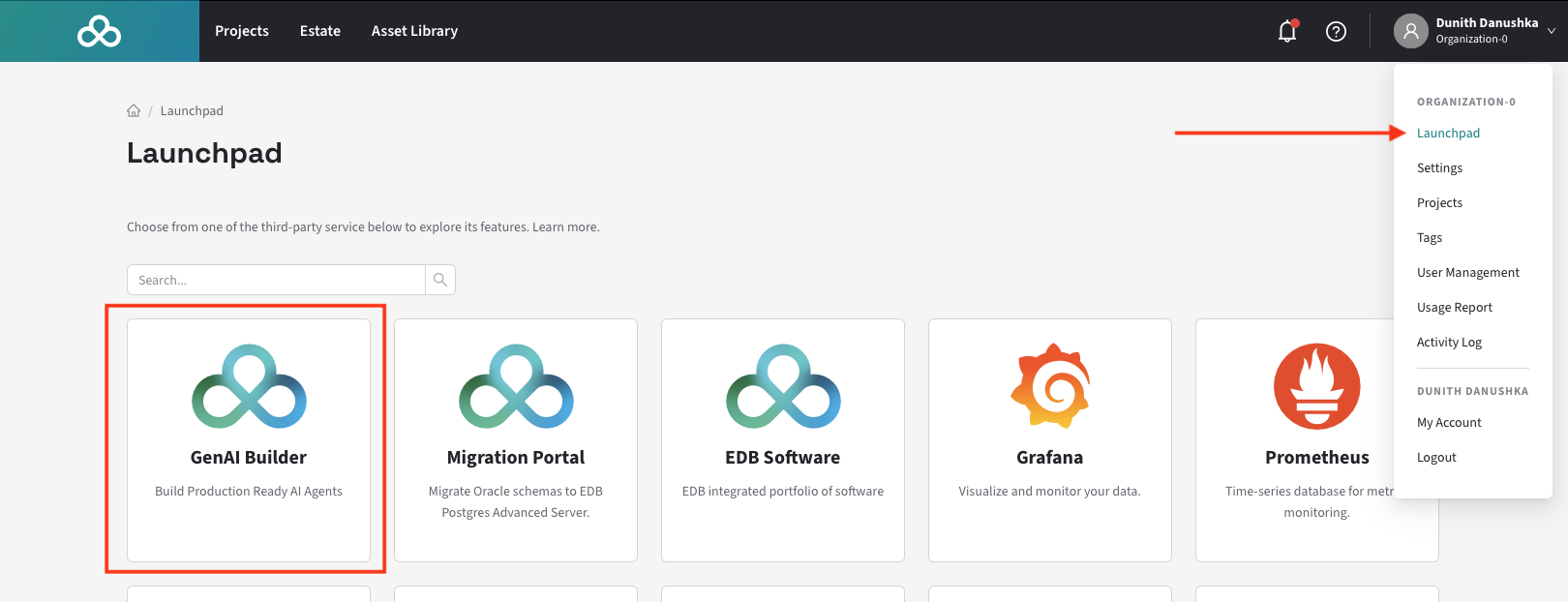This screenshot has height=602, width=1568.
Task: Choose Logout from the user menu
Action: (1436, 458)
